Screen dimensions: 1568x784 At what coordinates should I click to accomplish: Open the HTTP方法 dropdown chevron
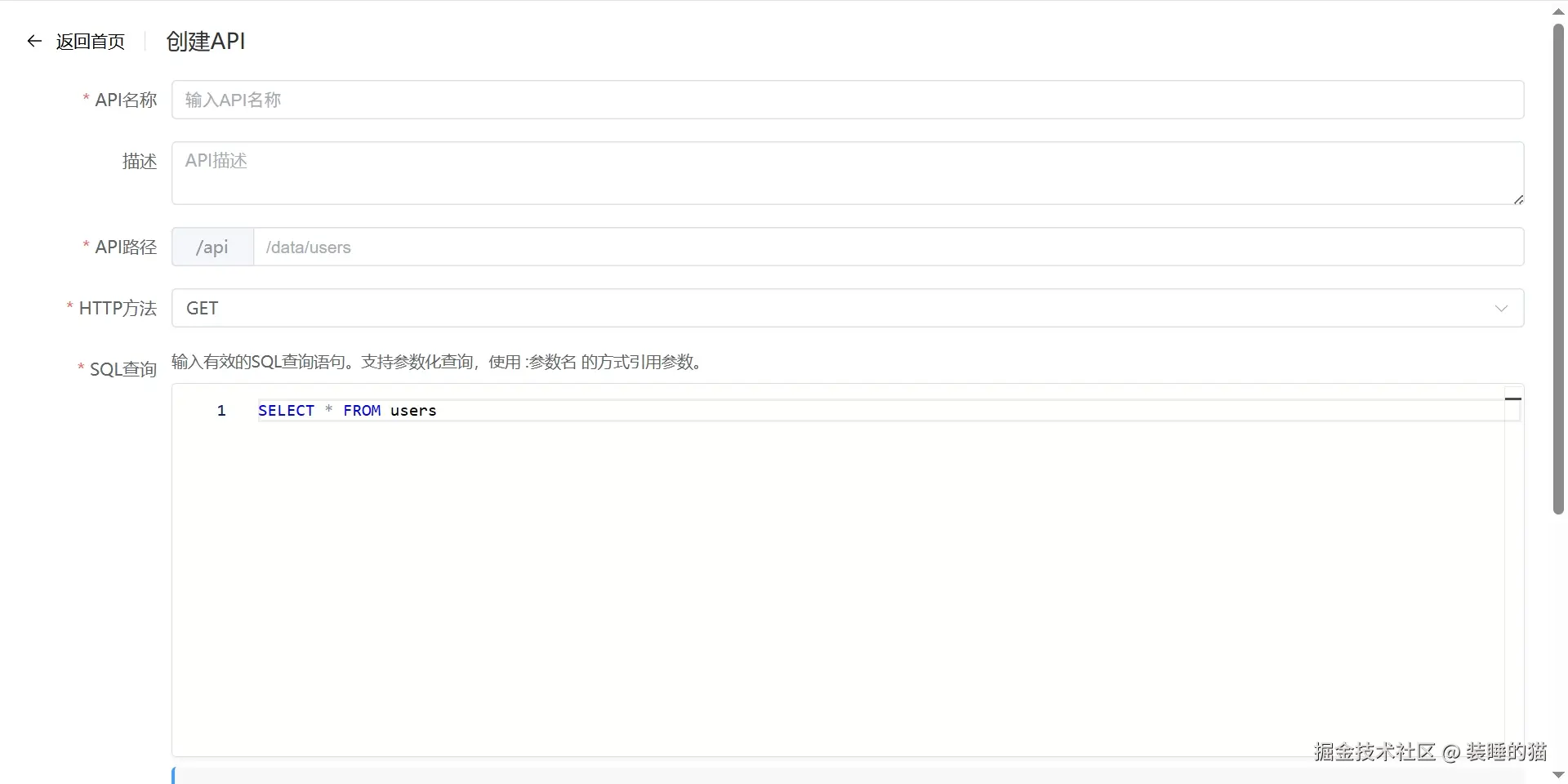pyautogui.click(x=1502, y=308)
